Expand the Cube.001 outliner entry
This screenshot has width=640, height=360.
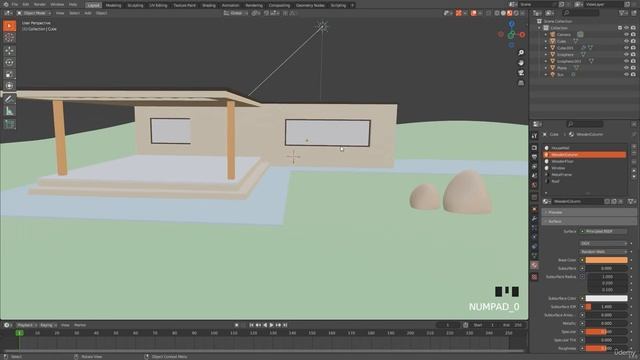[x=546, y=48]
